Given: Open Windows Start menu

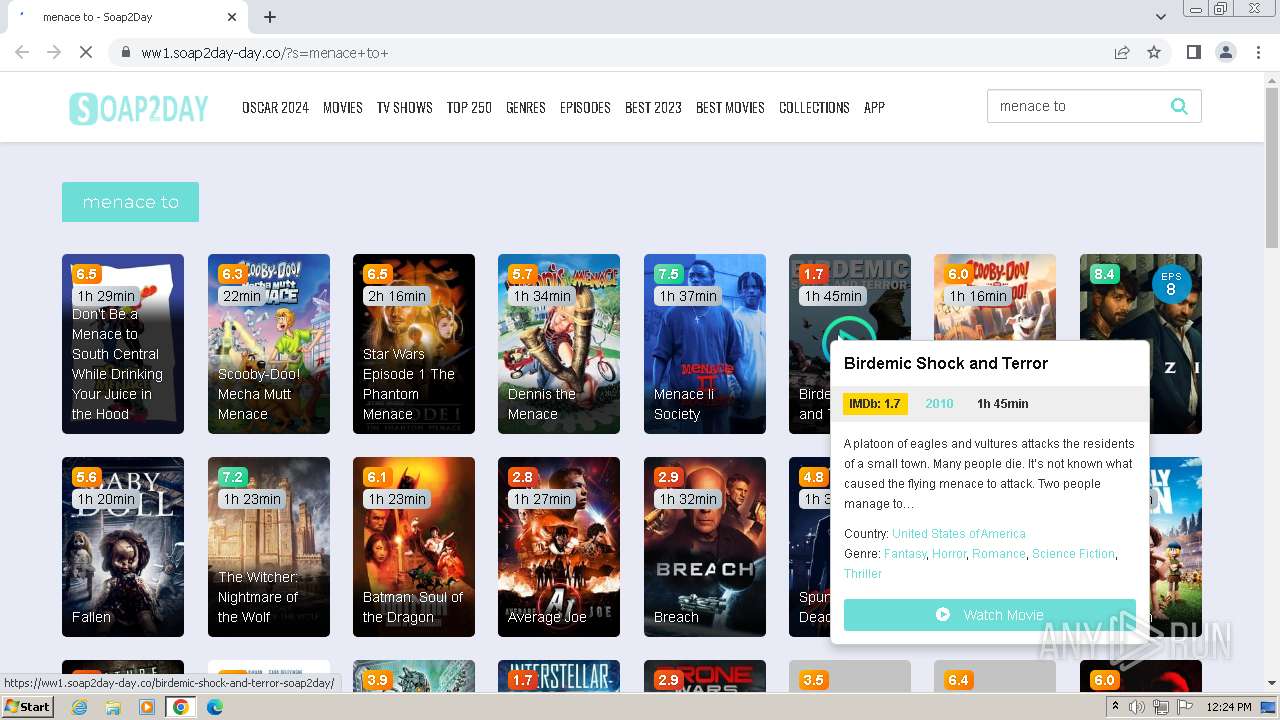Looking at the screenshot, I should tap(27, 707).
